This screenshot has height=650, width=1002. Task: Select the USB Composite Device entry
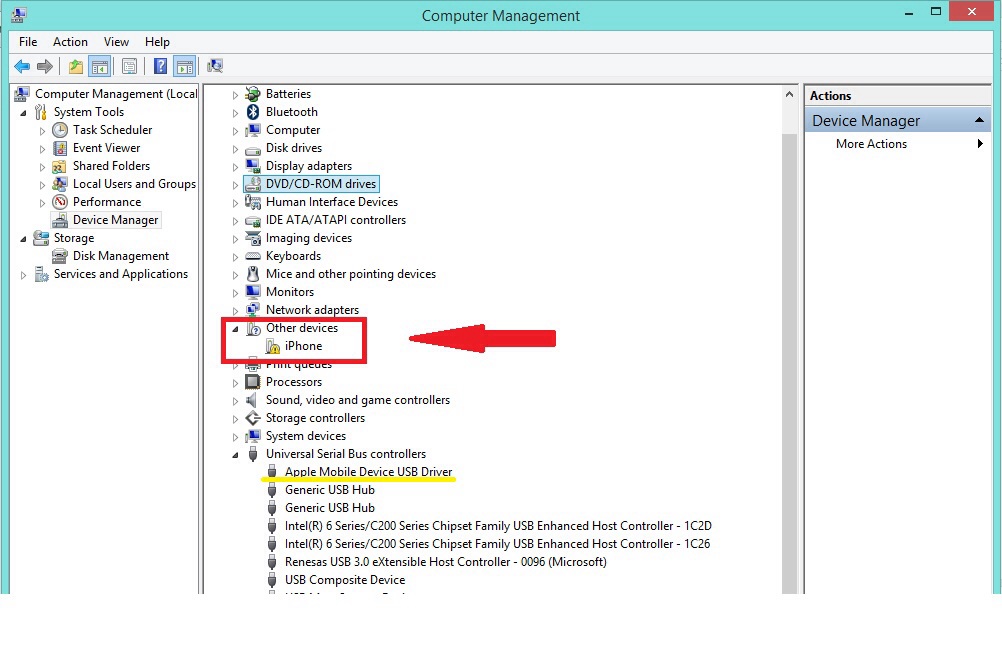click(x=344, y=580)
